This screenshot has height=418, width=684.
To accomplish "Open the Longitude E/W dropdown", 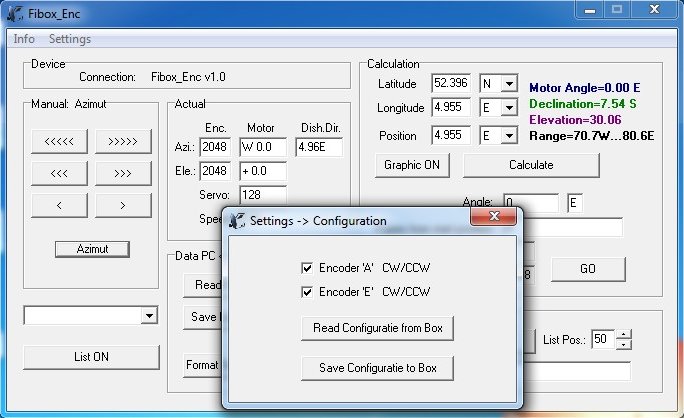I will pos(509,109).
